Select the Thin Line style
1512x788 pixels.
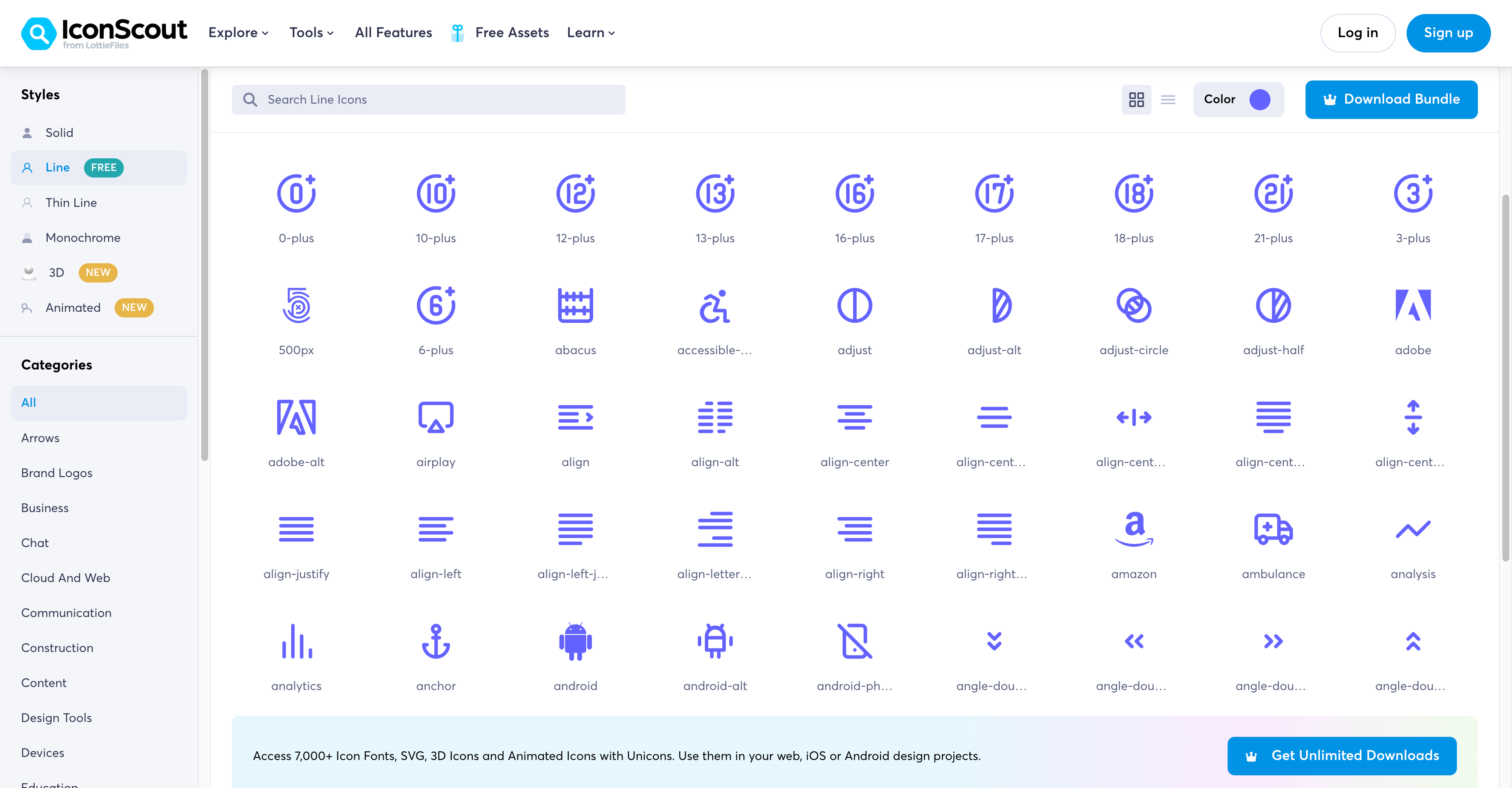coord(98,202)
